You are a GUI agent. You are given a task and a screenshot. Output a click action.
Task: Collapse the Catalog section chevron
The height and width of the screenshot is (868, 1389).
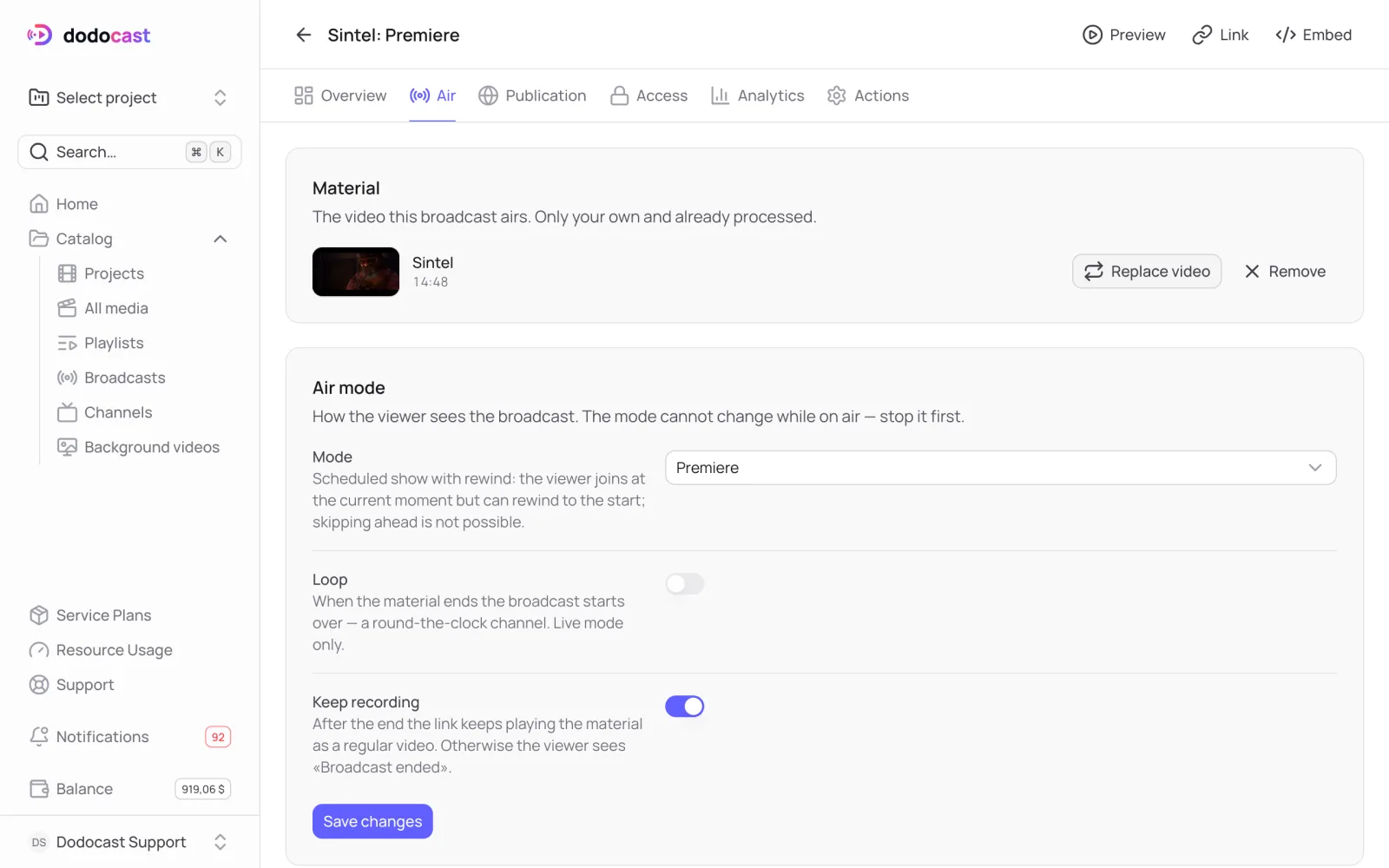pos(221,239)
